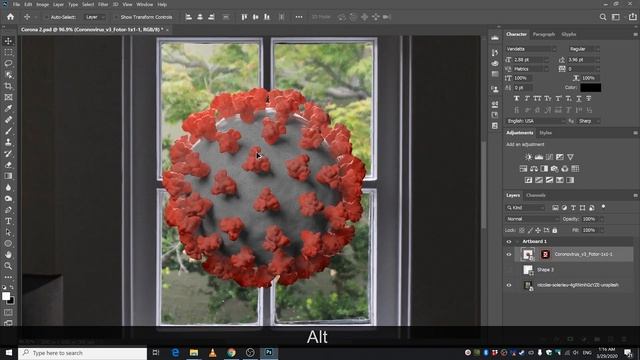640x360 pixels.
Task: Open the search icon at top right
Action: tap(603, 17)
